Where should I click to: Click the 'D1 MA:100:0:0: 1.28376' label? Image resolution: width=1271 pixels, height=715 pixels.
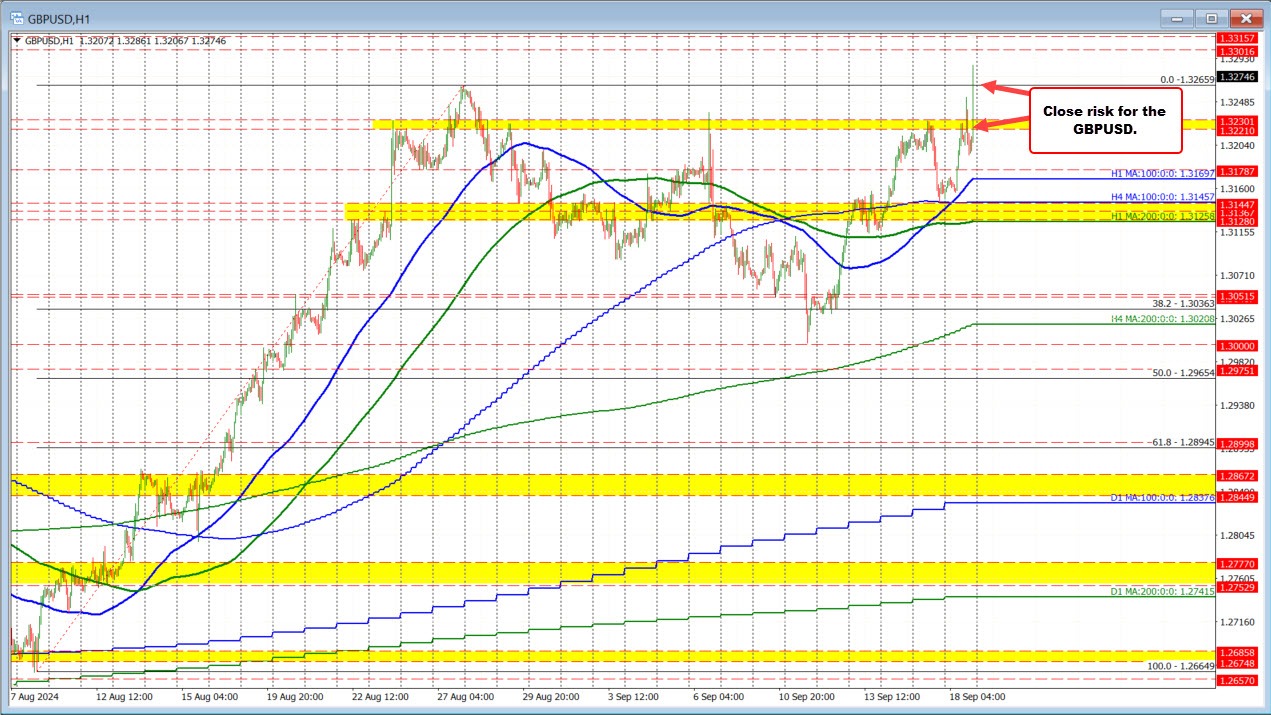(x=1162, y=498)
